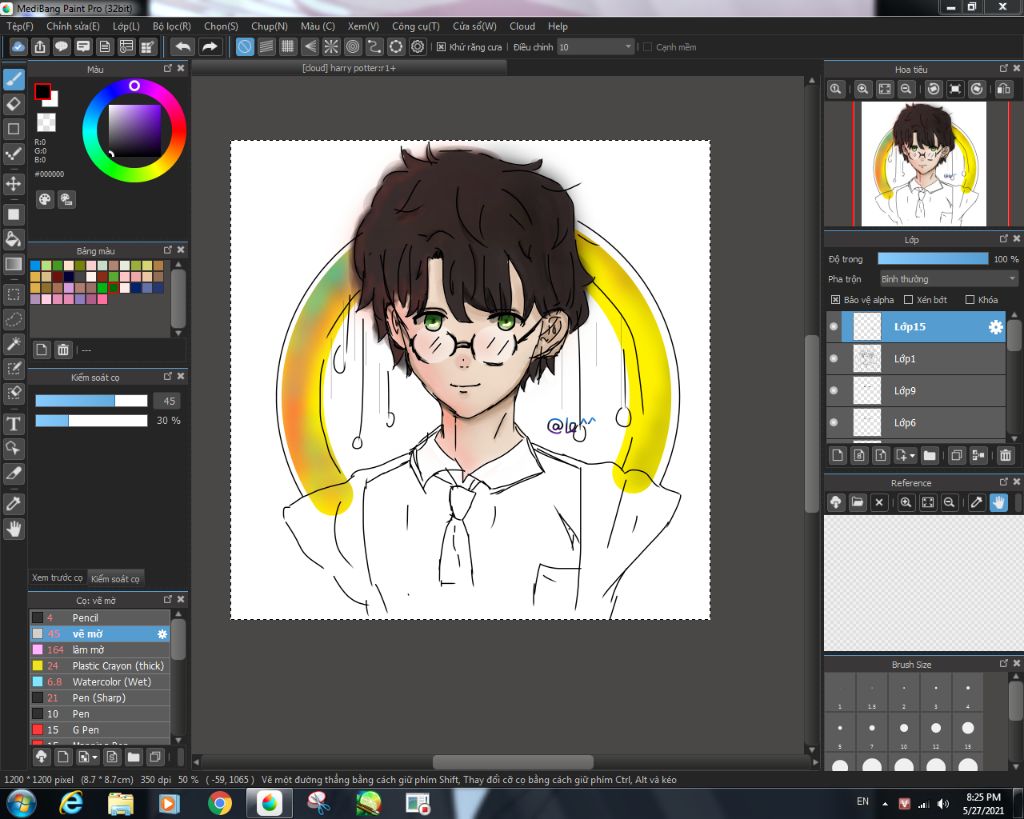Hide the Lớp1 layer
1024x819 pixels.
click(834, 359)
